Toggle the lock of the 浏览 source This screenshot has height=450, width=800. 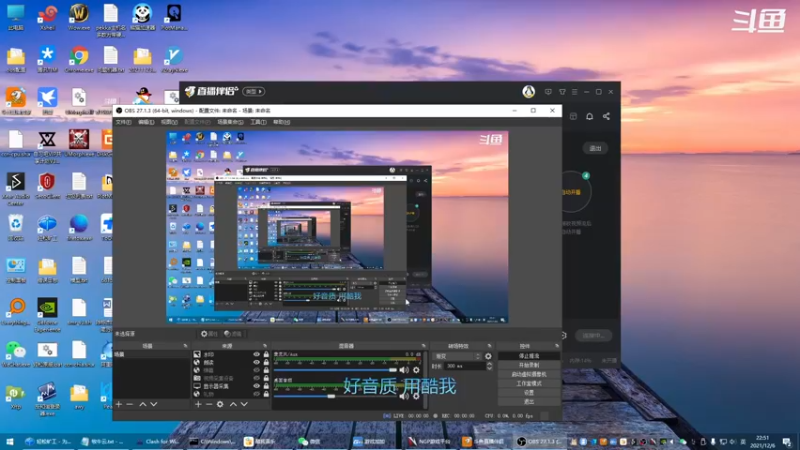[266, 362]
